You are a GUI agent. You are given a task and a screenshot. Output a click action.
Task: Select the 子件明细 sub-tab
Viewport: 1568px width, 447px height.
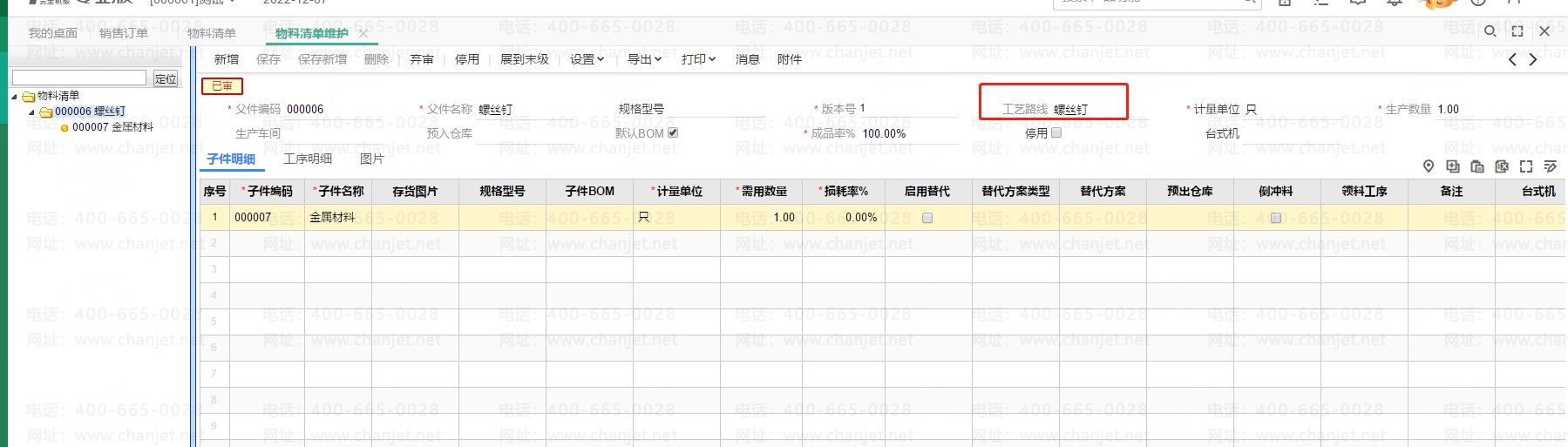pos(231,159)
